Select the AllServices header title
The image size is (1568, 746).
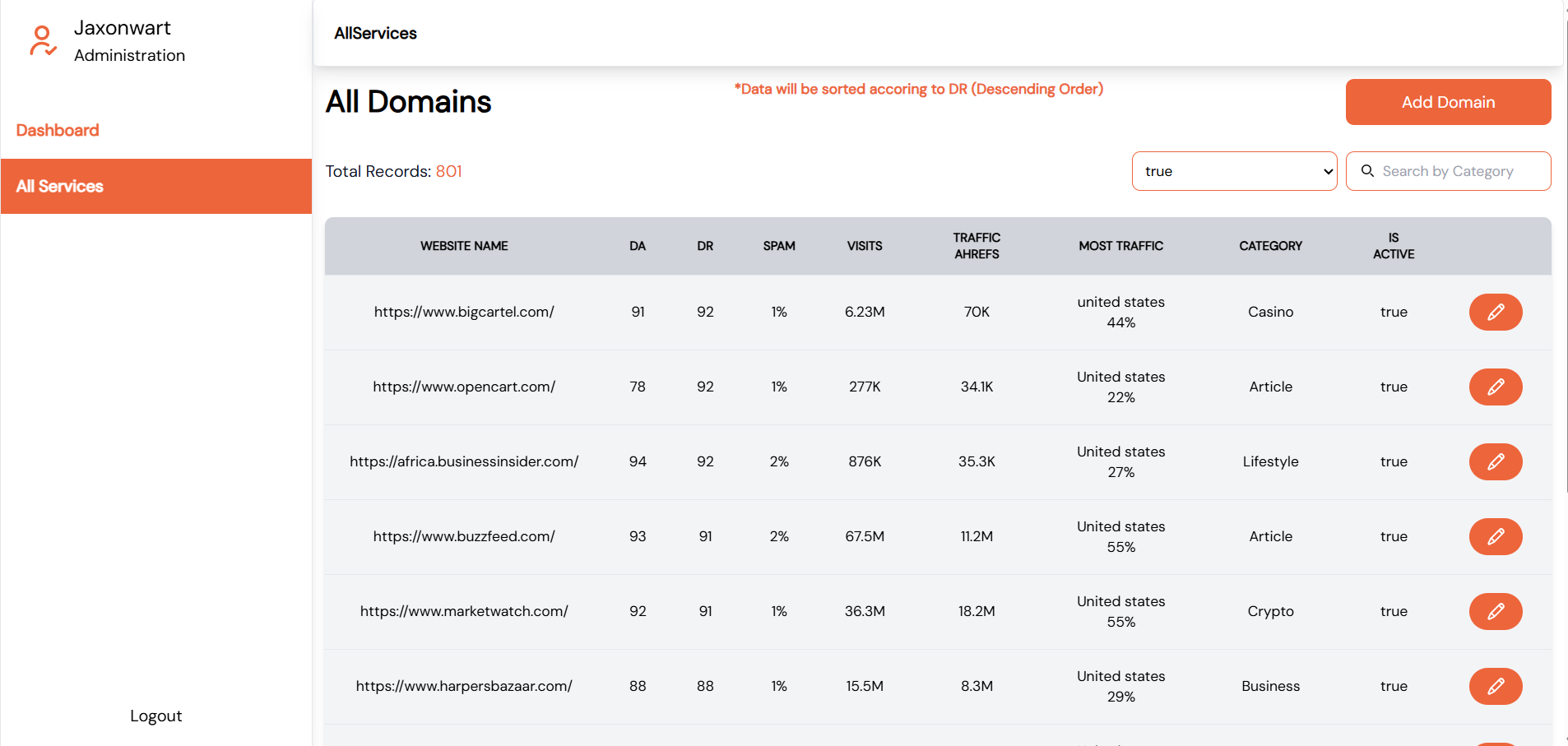375,33
